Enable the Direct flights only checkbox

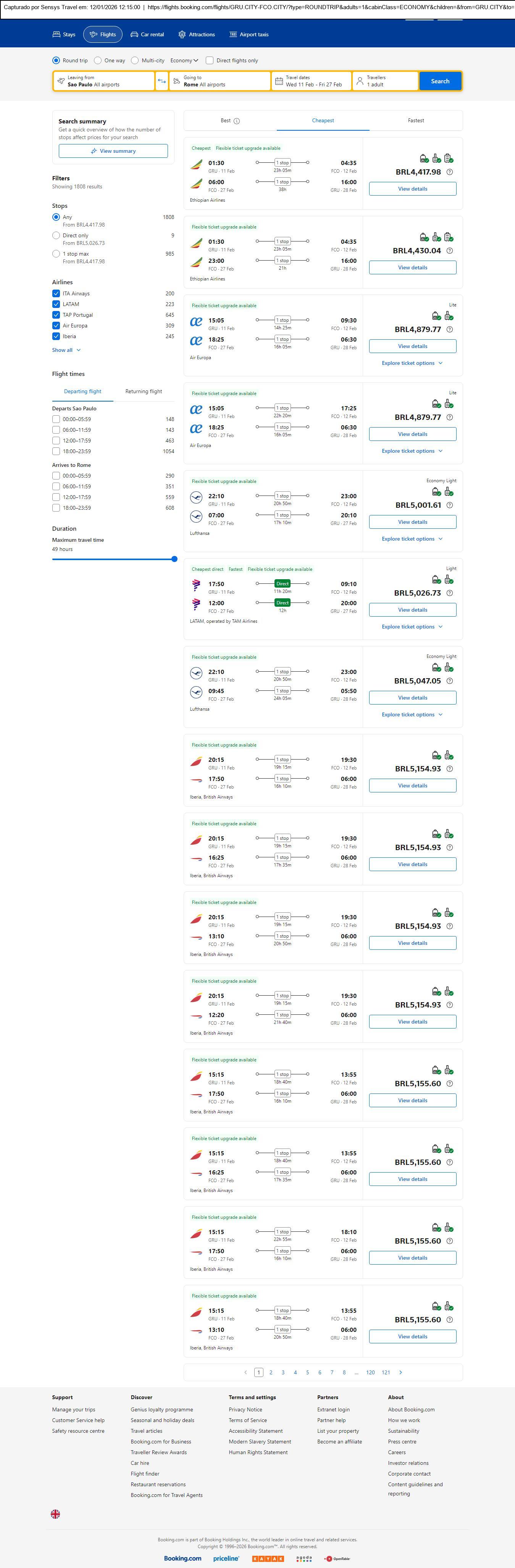click(210, 60)
